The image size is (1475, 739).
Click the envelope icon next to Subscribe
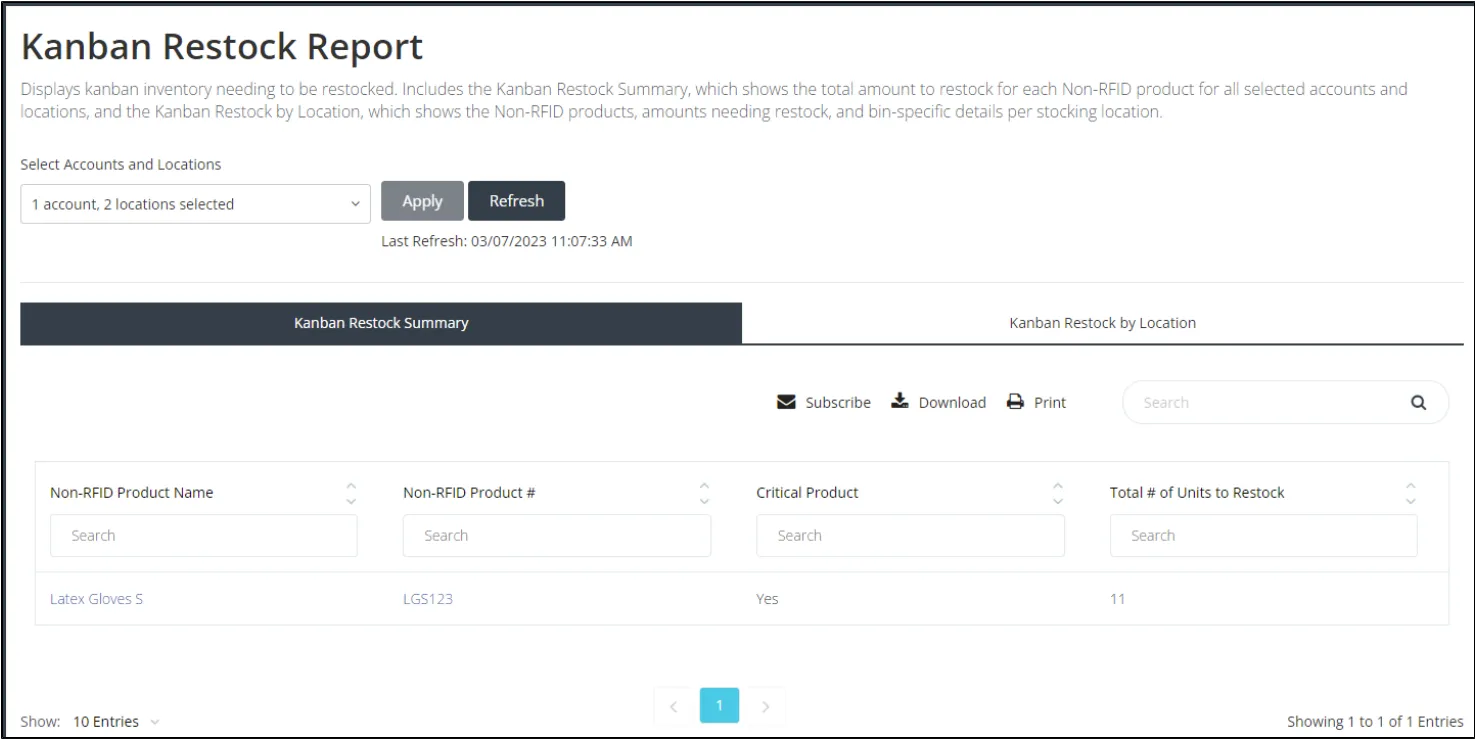(x=786, y=402)
